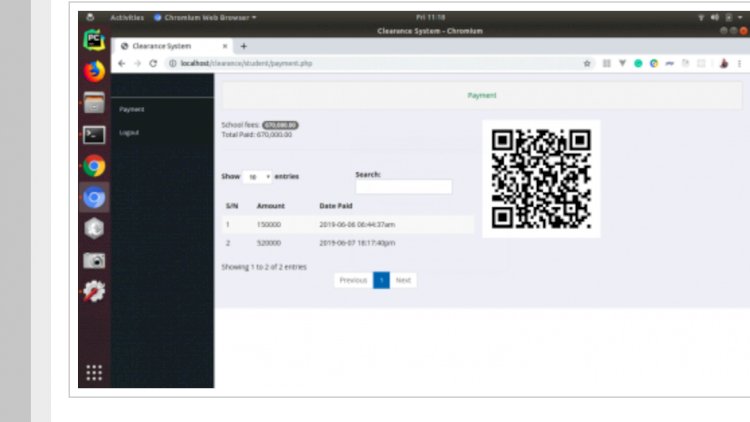
Task: Focus the Search input field
Action: click(x=404, y=187)
